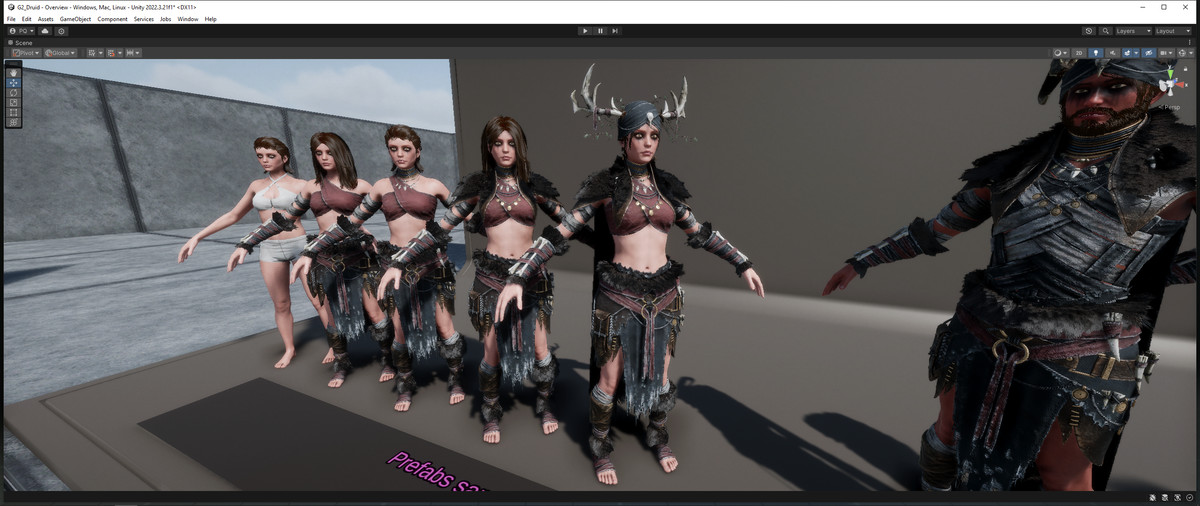Screen dimensions: 1200x506
Task: Pause the game playback
Action: pyautogui.click(x=600, y=31)
